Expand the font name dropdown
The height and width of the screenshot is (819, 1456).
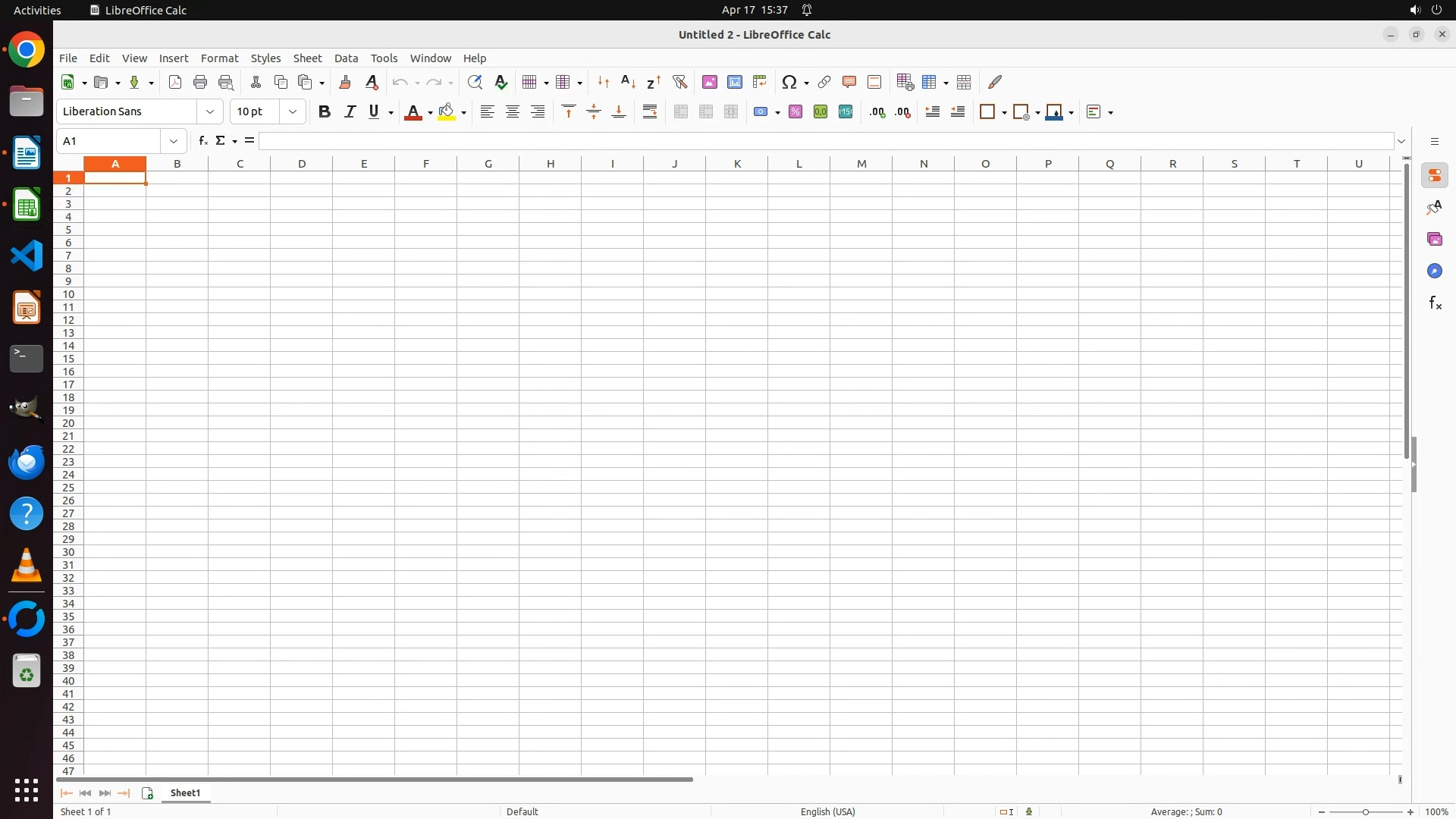(x=210, y=112)
